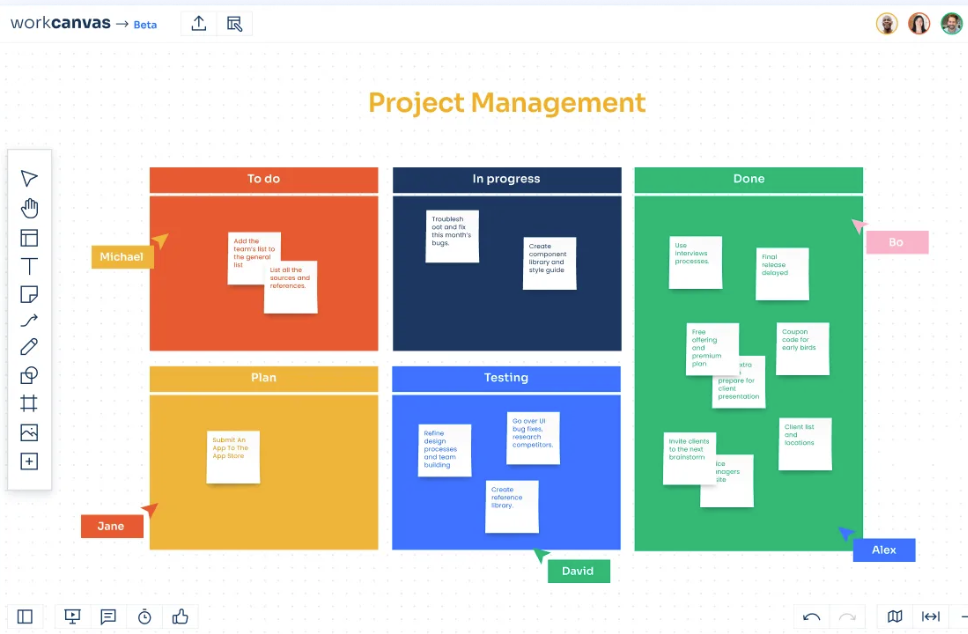
Task: Select the Connector arrow tool
Action: coord(29,320)
